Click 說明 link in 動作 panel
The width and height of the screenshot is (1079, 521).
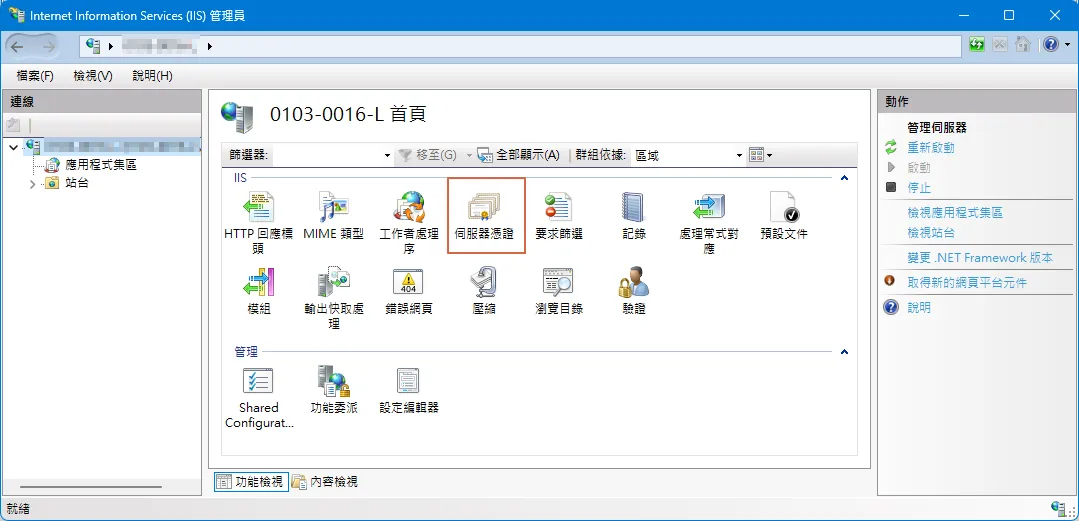tap(919, 308)
